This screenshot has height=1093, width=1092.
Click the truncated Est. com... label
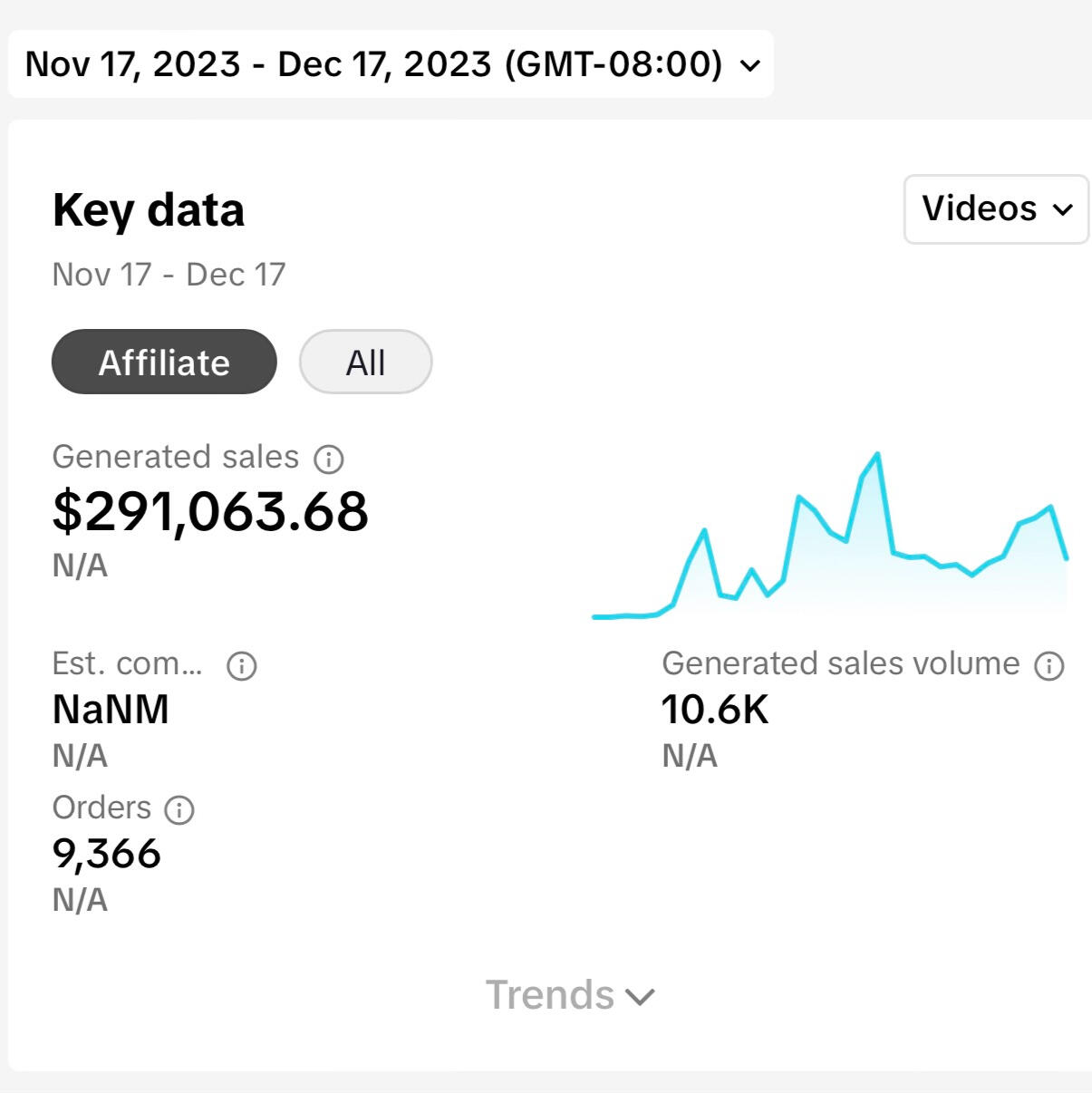point(127,664)
